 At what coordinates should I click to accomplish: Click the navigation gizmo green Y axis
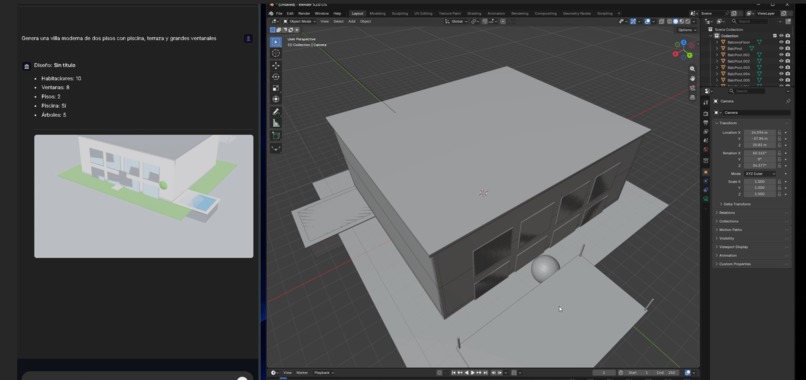pyautogui.click(x=689, y=55)
